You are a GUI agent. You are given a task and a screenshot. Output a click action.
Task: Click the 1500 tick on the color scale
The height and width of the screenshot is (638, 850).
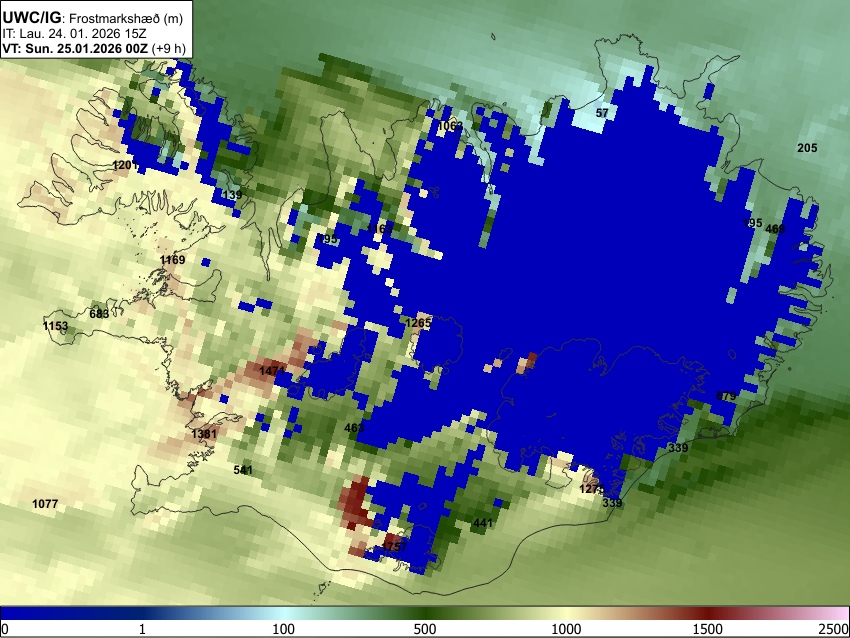tap(708, 629)
